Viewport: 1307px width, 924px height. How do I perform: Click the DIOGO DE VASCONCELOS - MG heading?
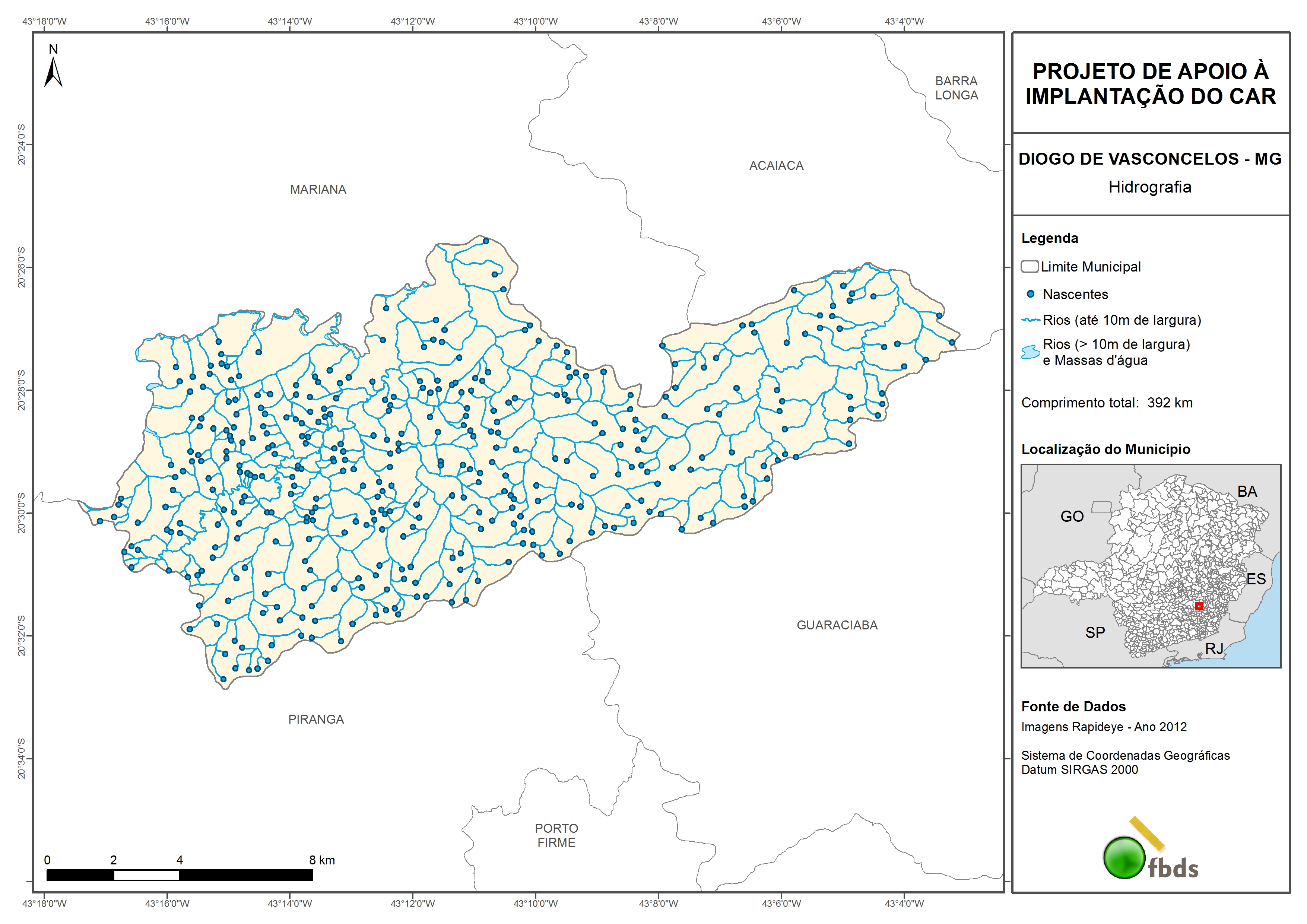[1150, 159]
